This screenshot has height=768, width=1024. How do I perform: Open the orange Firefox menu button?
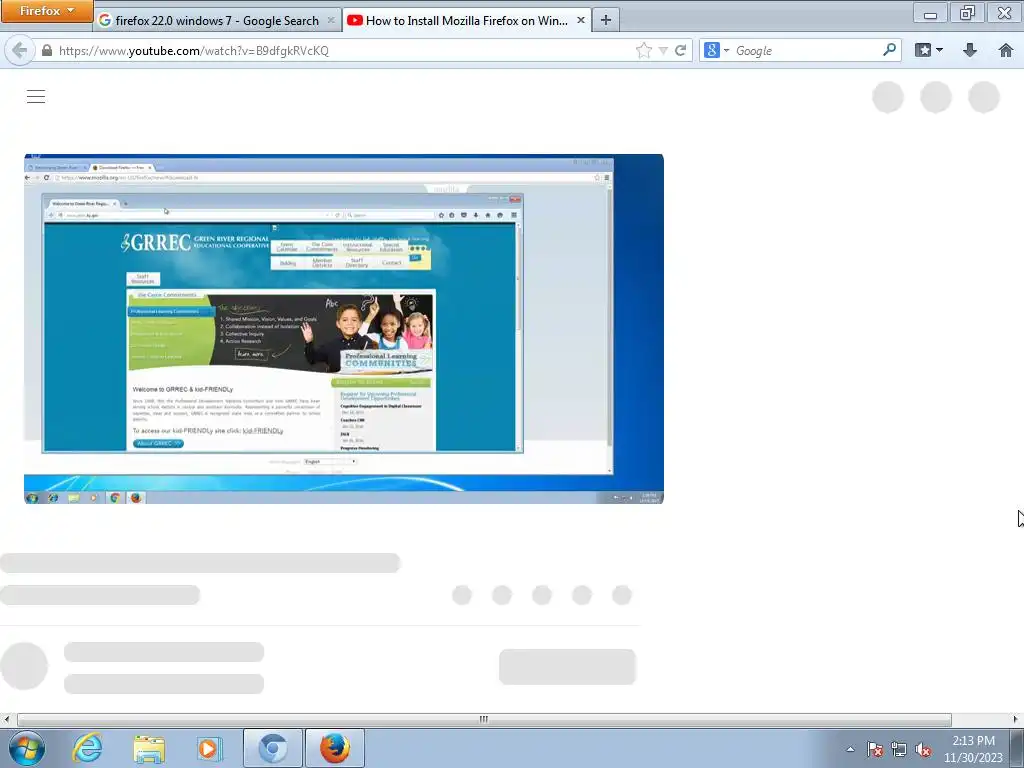(47, 11)
